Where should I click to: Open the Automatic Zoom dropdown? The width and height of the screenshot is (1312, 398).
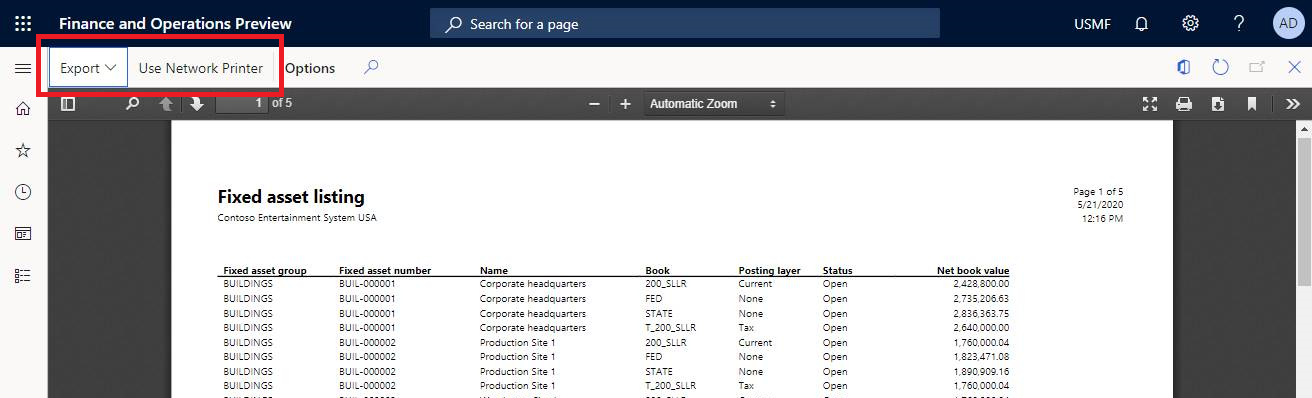point(714,103)
